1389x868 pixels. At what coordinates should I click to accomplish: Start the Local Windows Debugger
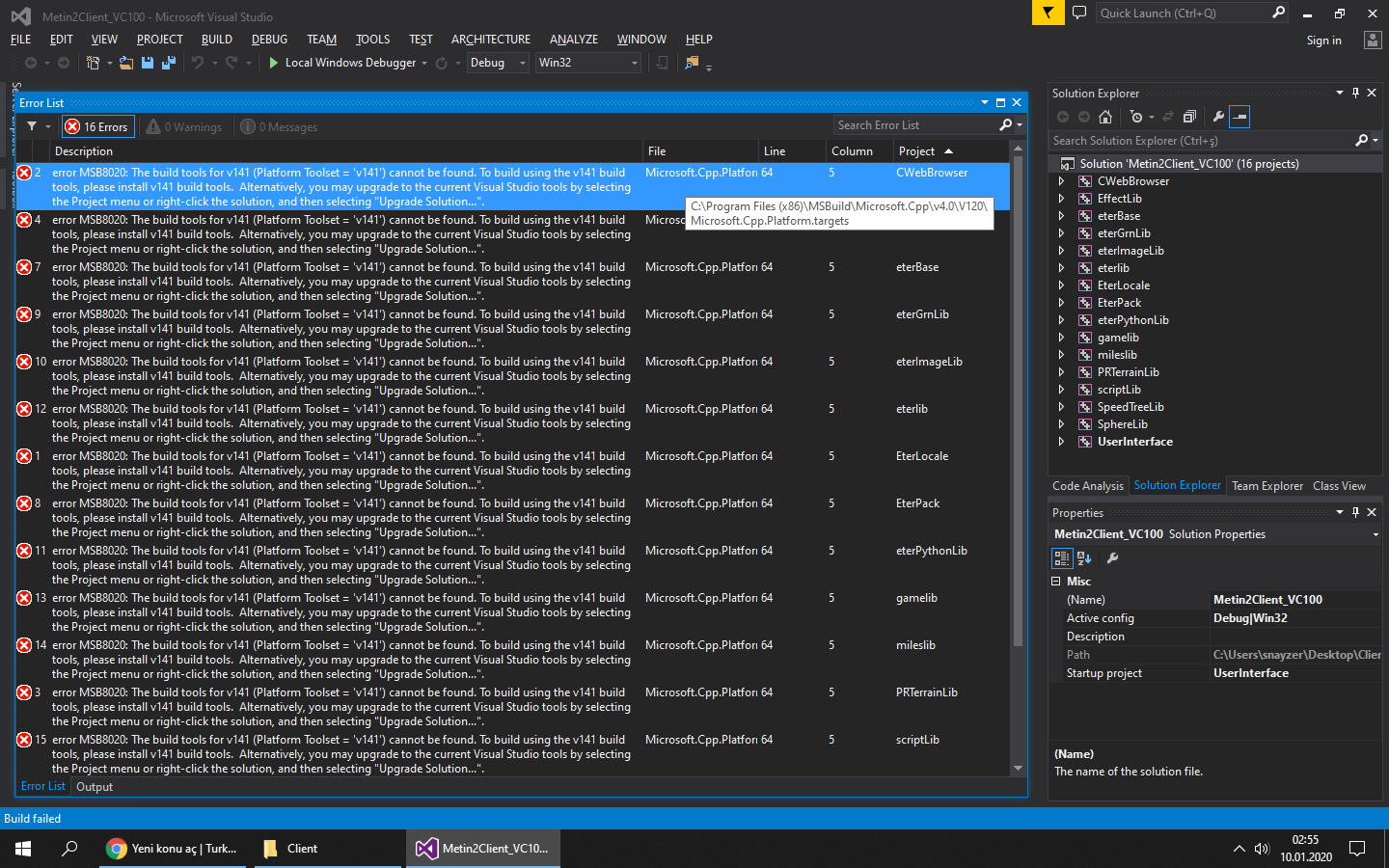(x=341, y=63)
